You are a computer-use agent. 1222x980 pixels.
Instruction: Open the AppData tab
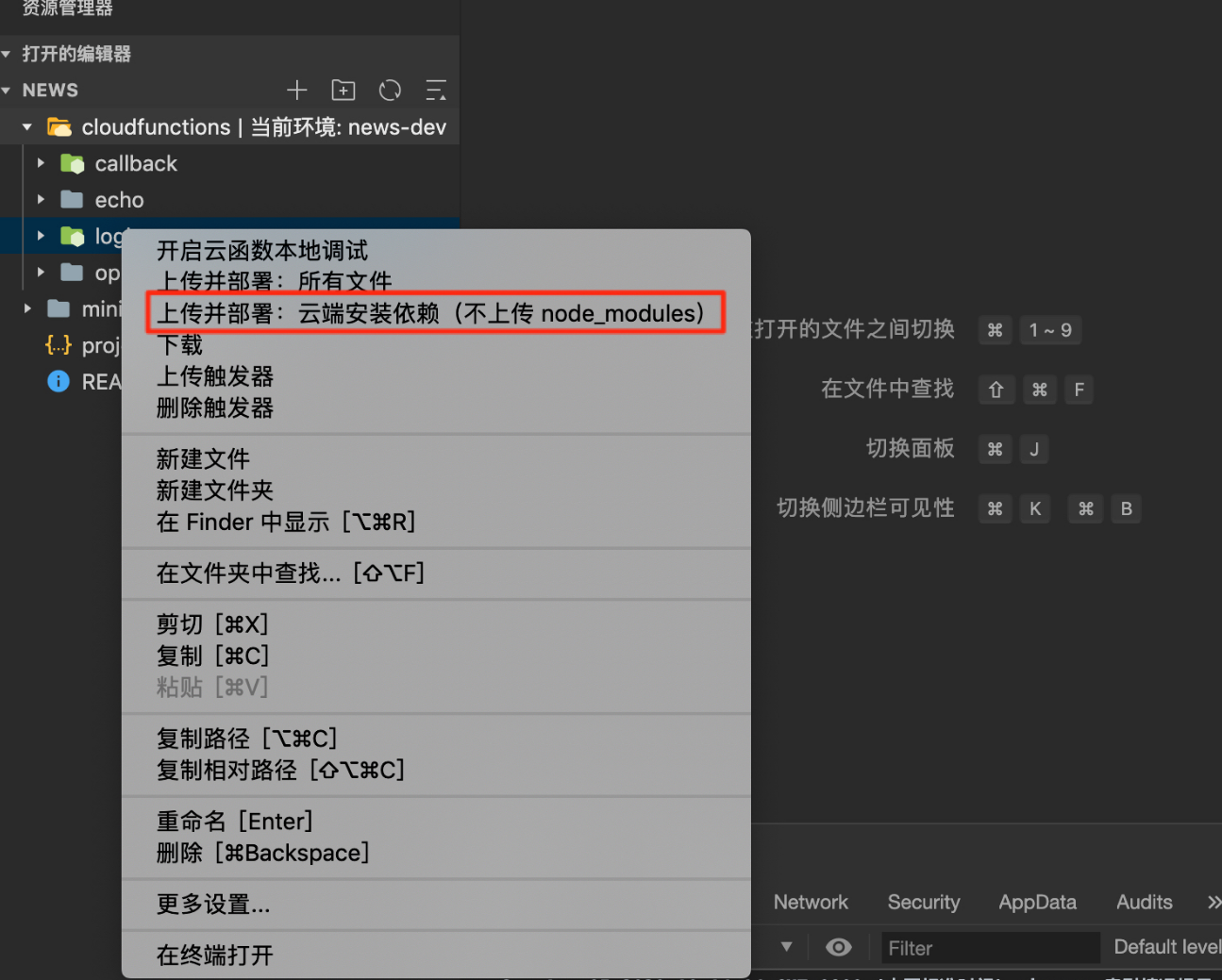tap(1037, 903)
